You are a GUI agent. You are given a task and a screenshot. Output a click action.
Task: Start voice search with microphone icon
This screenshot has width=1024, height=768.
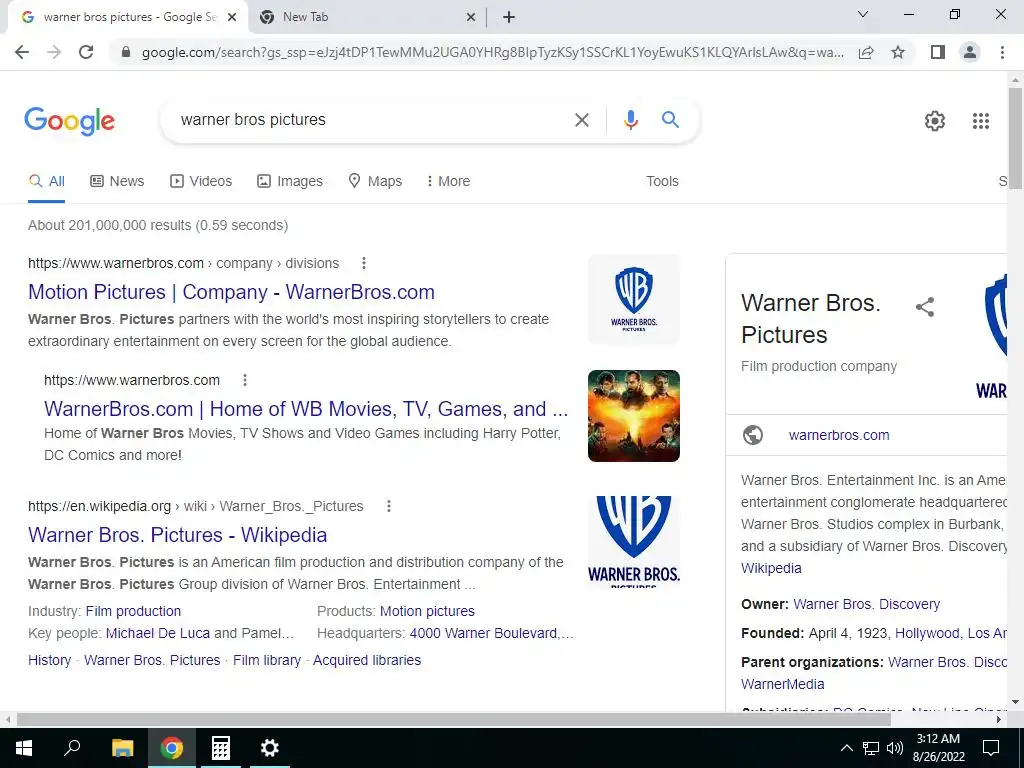click(630, 120)
